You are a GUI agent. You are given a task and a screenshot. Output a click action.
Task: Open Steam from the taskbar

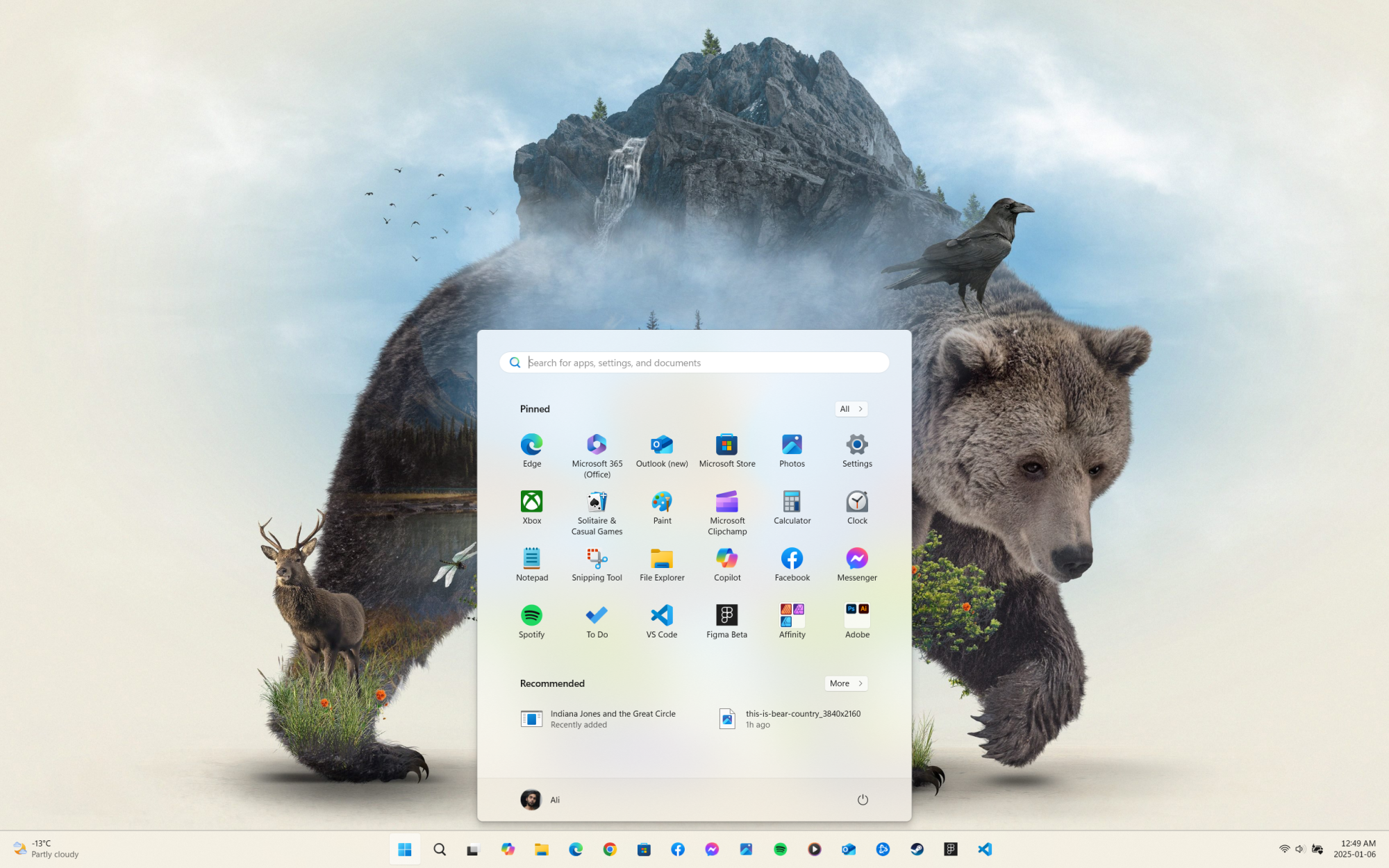click(917, 849)
